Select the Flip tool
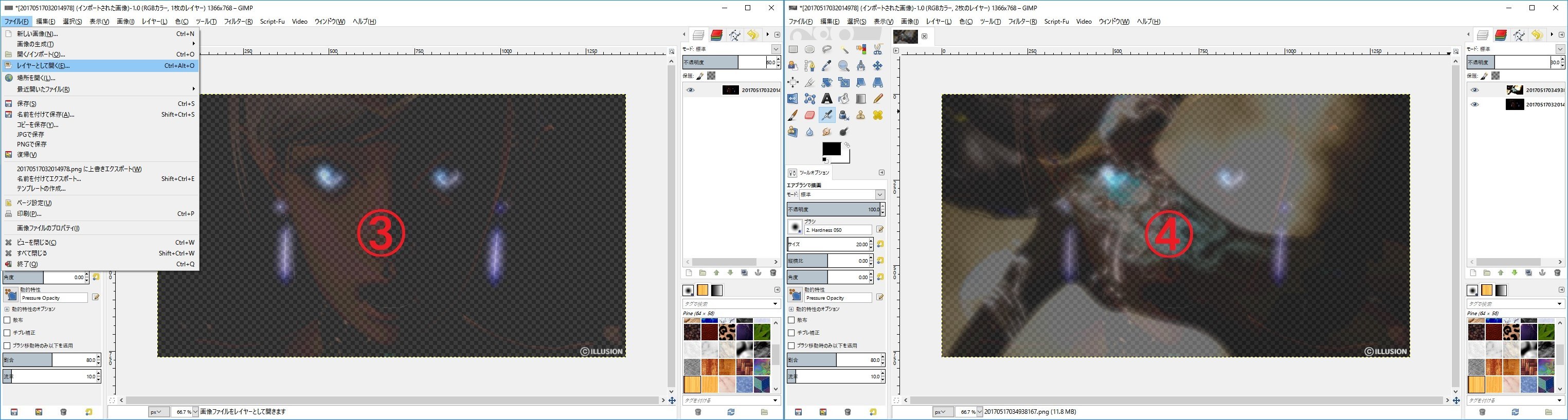1568x420 pixels. [x=793, y=99]
